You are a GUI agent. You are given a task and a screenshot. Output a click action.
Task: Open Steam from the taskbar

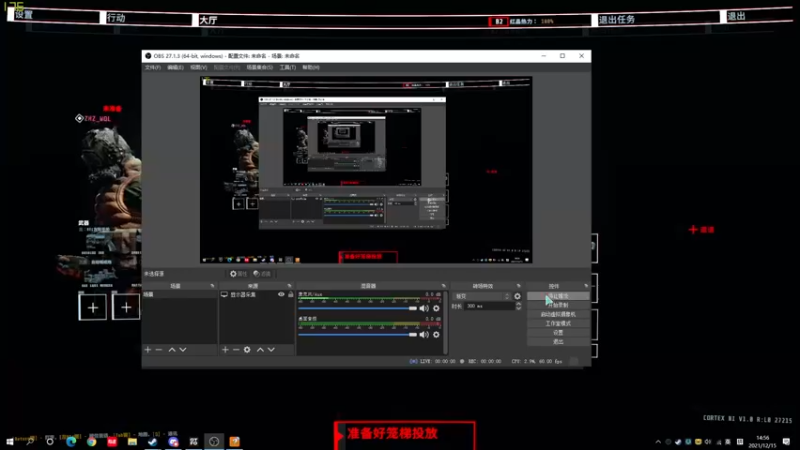tap(153, 441)
